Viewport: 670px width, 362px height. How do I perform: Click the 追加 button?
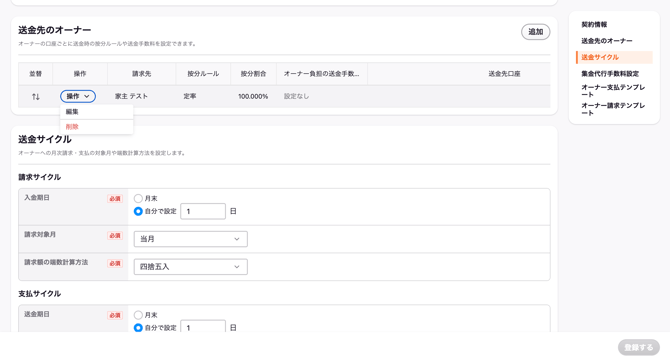point(535,32)
